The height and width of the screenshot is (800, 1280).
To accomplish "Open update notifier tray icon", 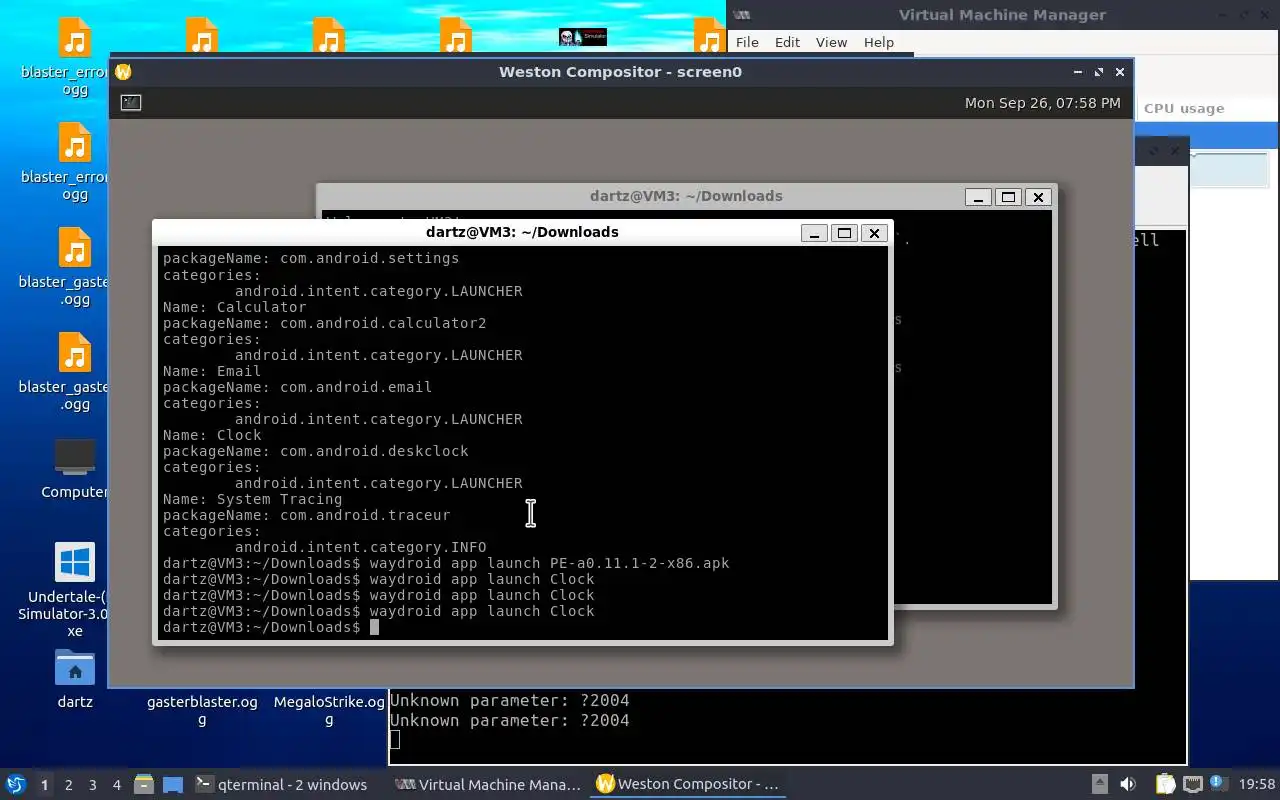I will click(x=1219, y=783).
